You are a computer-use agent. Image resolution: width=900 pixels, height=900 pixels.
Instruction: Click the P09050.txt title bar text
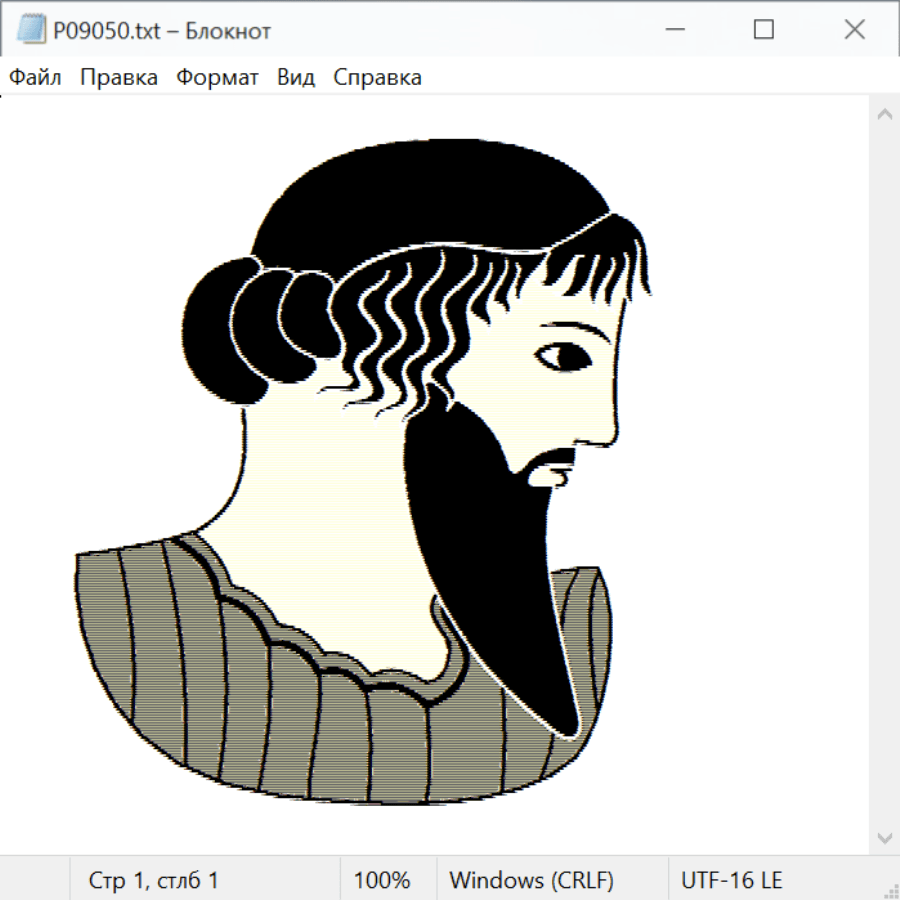point(162,31)
